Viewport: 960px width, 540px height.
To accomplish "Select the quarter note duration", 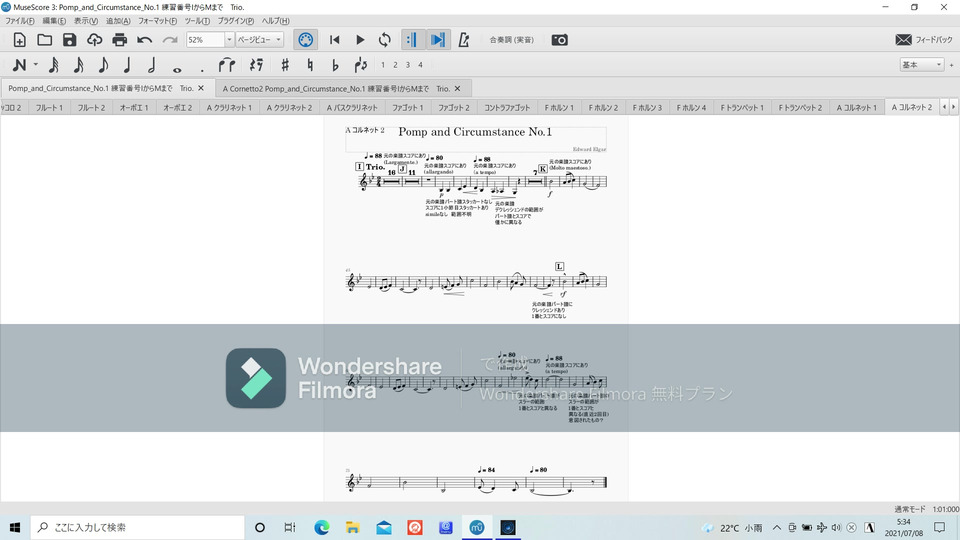I will coord(127,65).
